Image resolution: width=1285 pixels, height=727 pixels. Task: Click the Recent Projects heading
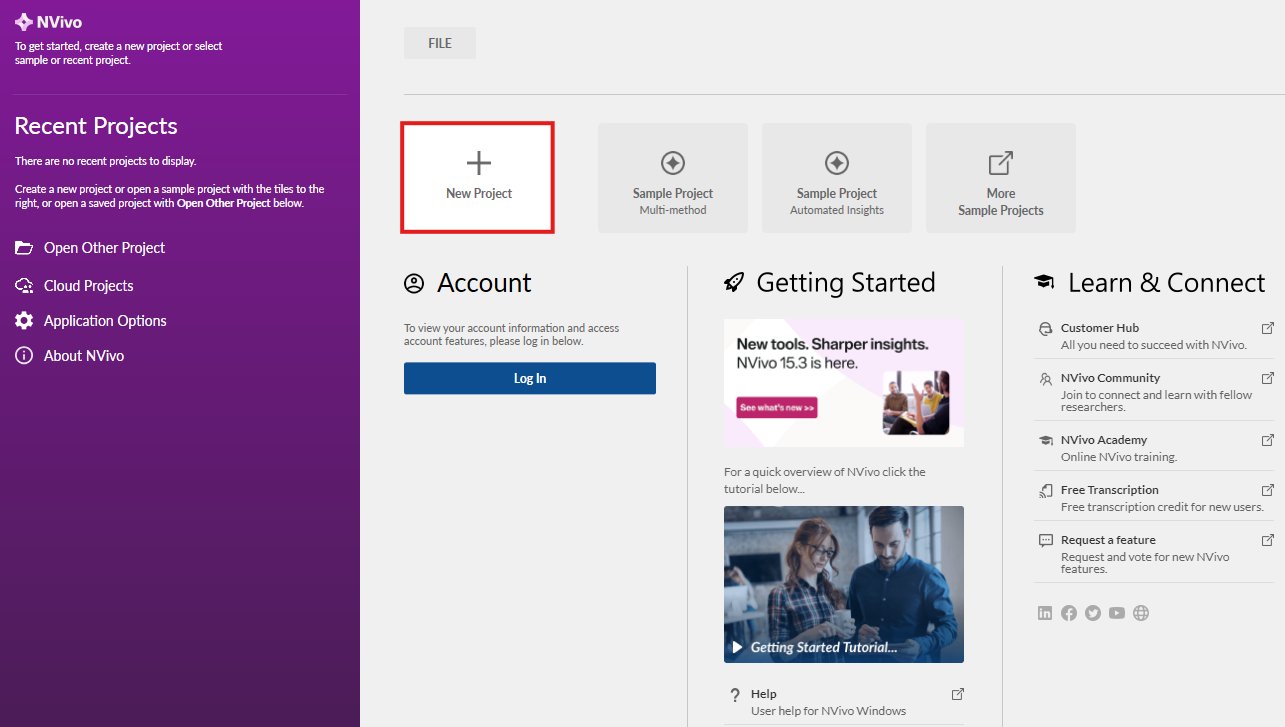[x=96, y=126]
